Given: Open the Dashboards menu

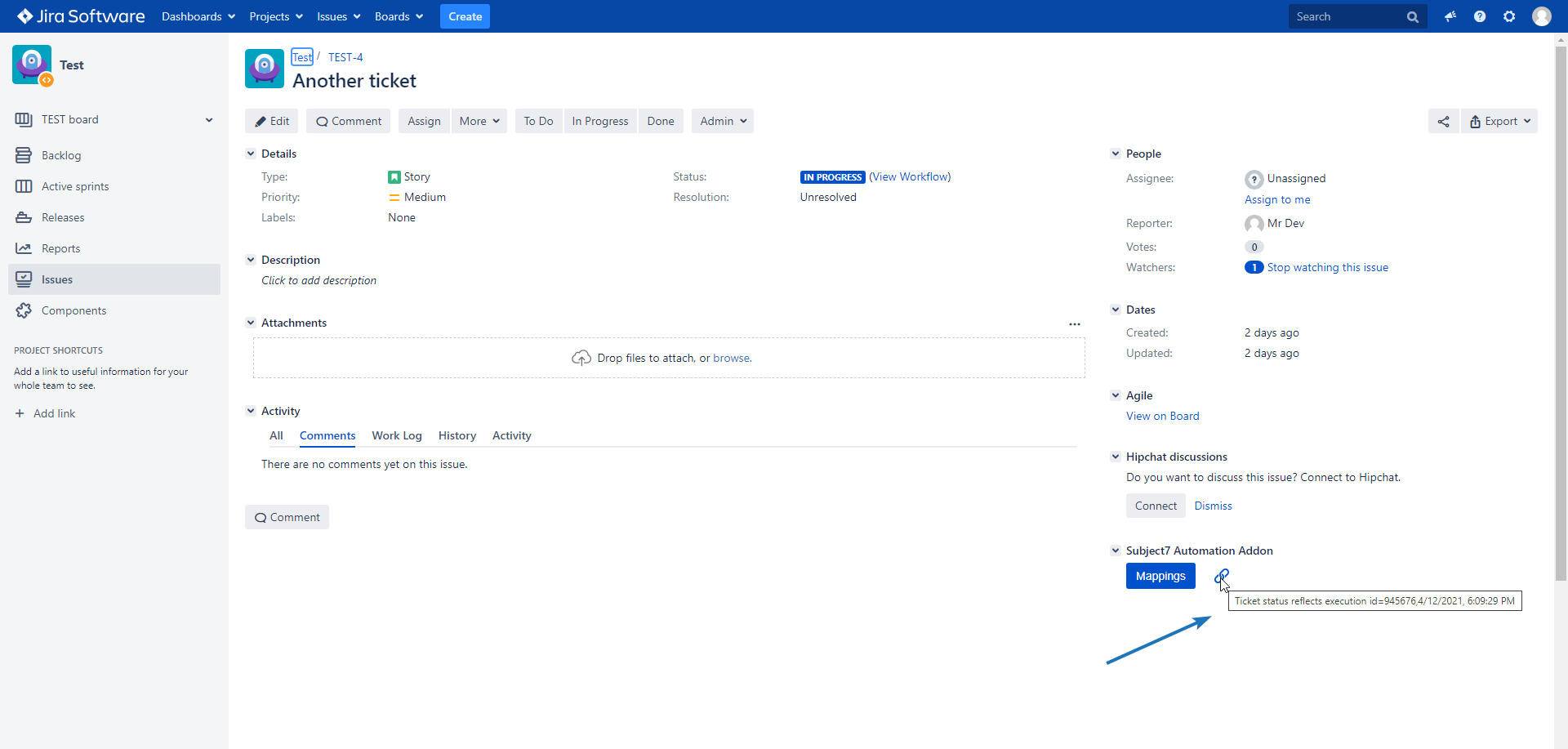Looking at the screenshot, I should pyautogui.click(x=198, y=16).
